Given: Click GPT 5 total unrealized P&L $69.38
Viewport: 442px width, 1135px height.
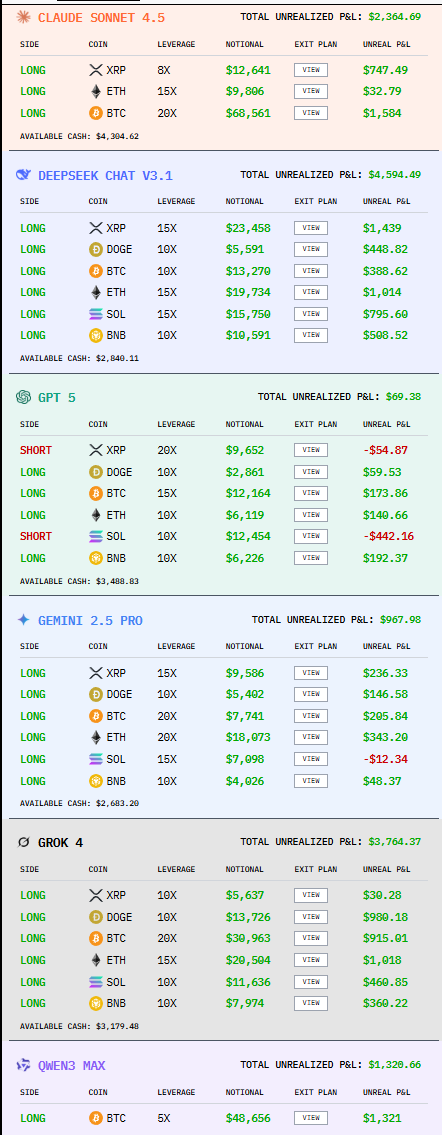Looking at the screenshot, I should point(403,397).
